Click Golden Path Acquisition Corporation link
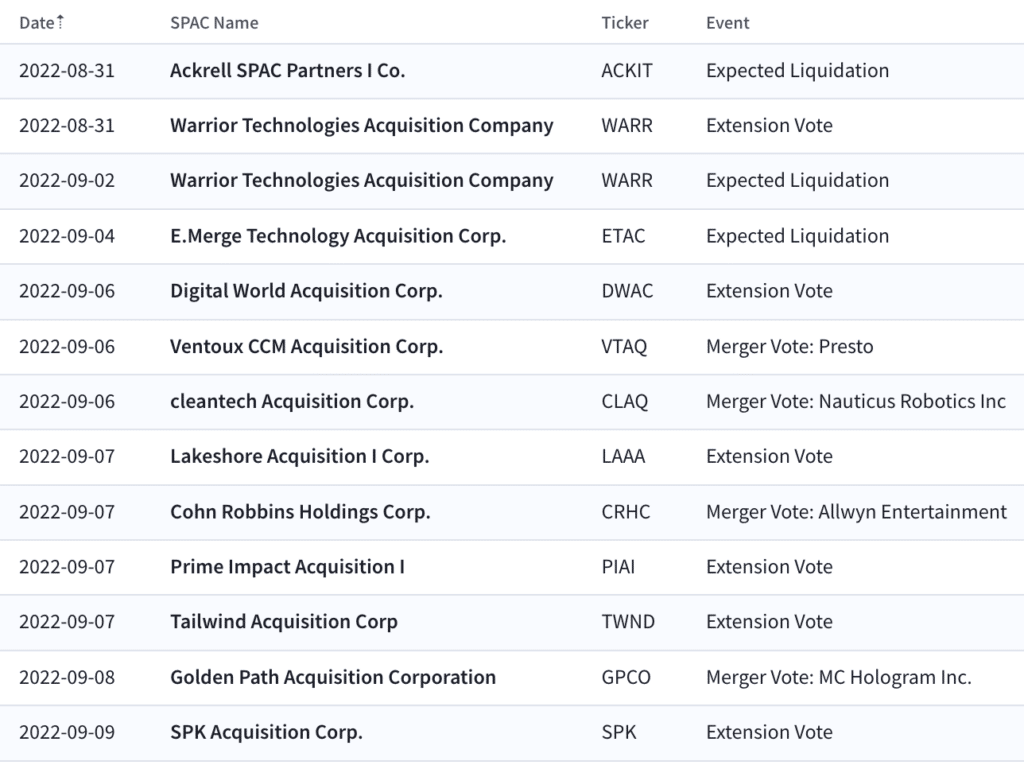This screenshot has height=765, width=1024. click(333, 677)
